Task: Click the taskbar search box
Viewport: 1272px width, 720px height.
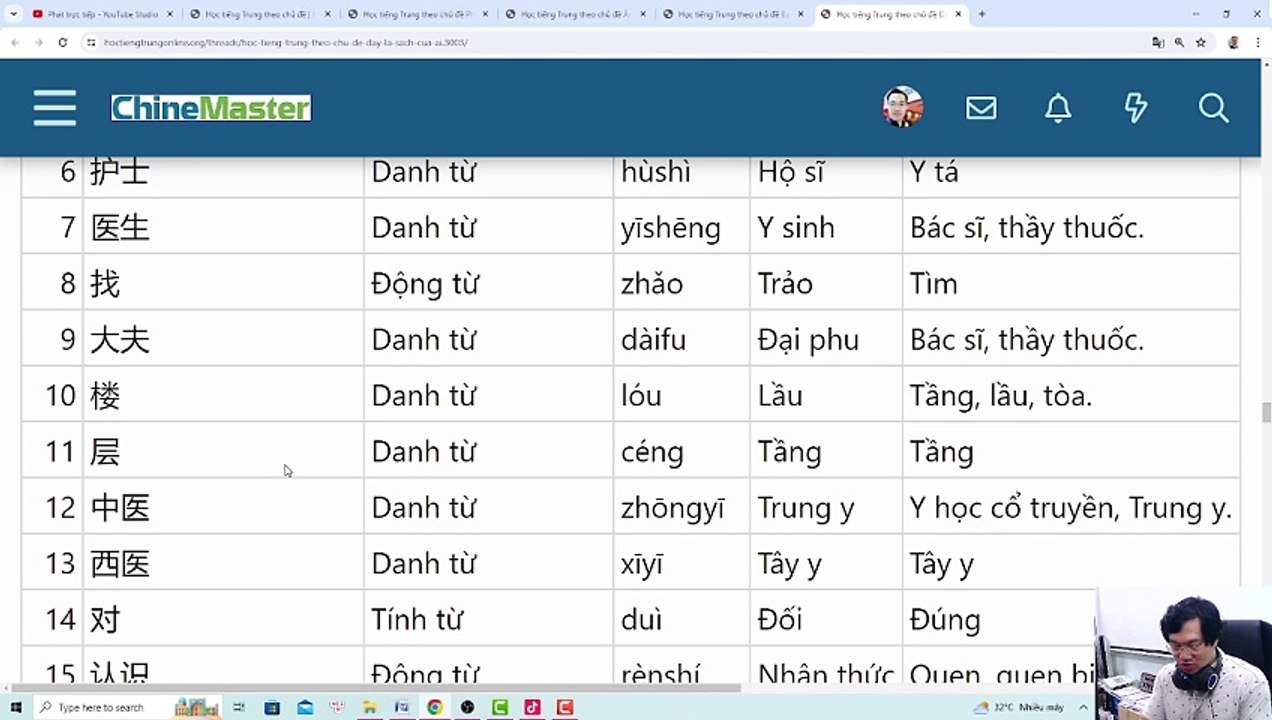Action: pos(130,707)
